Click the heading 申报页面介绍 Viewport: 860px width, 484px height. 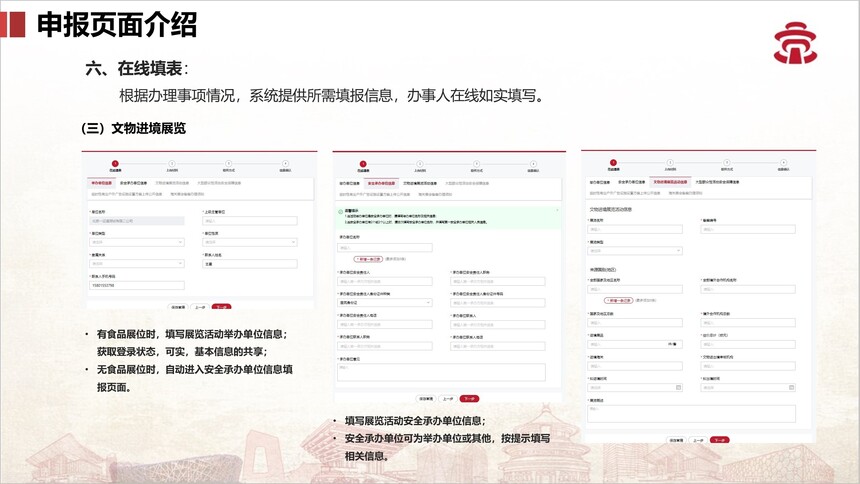(x=117, y=25)
